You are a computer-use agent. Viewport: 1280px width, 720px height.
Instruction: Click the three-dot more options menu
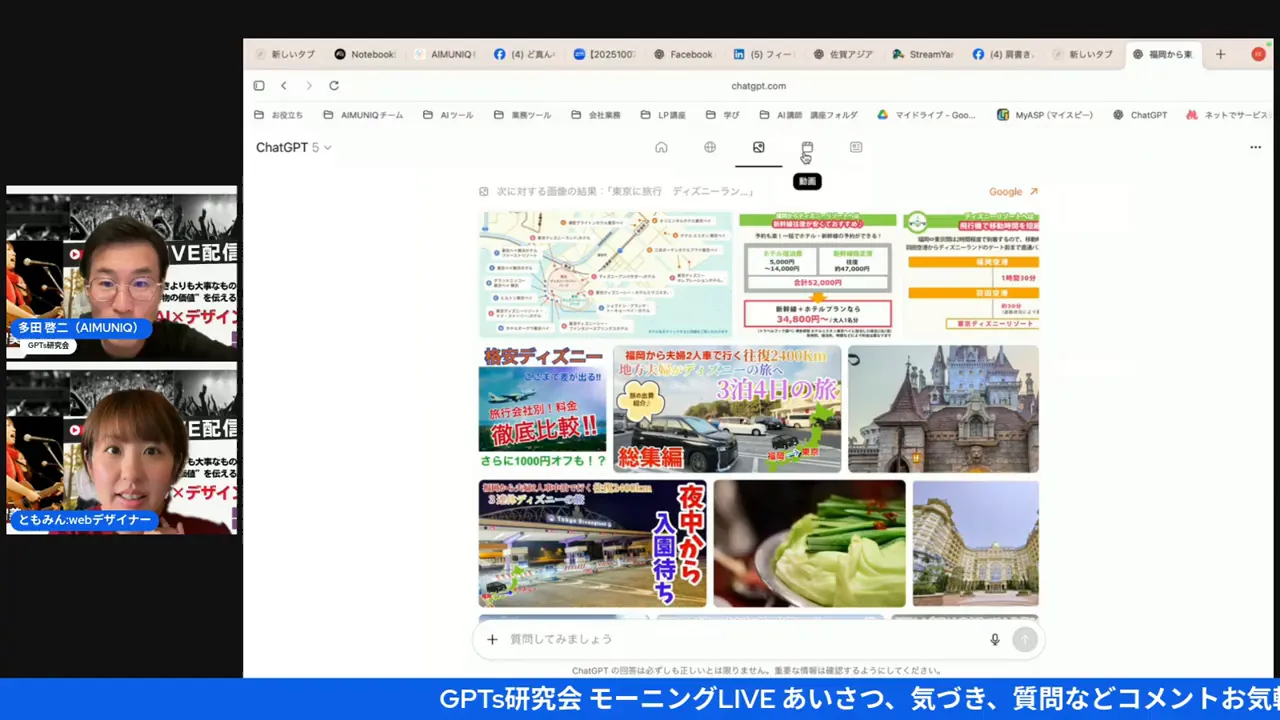click(1255, 147)
